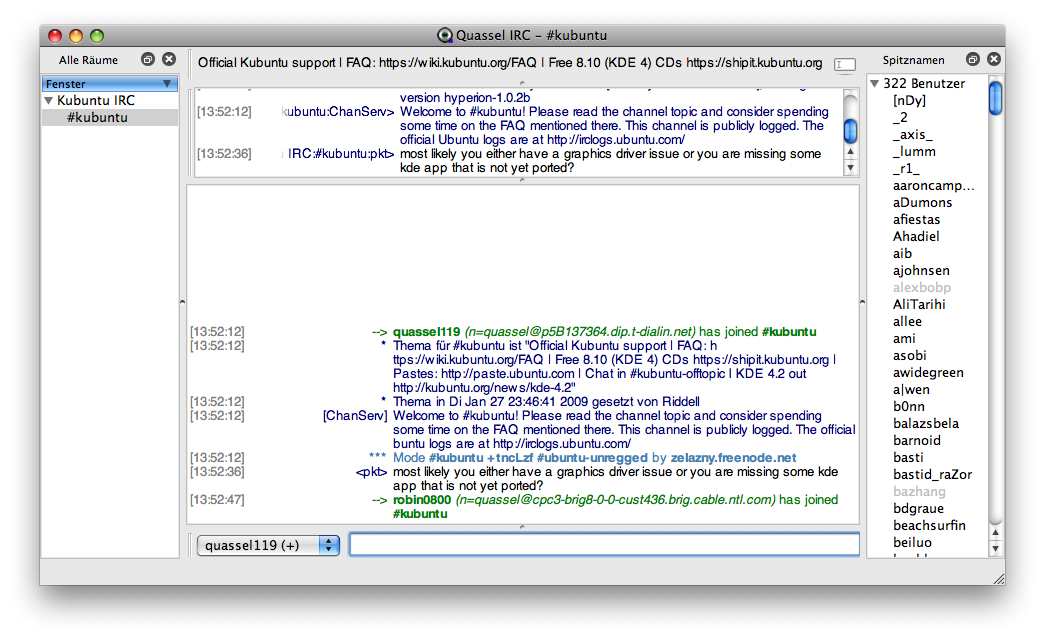Open the paste.ubuntu.com link in chat
Viewport: 1045px width, 640px height.
point(508,374)
